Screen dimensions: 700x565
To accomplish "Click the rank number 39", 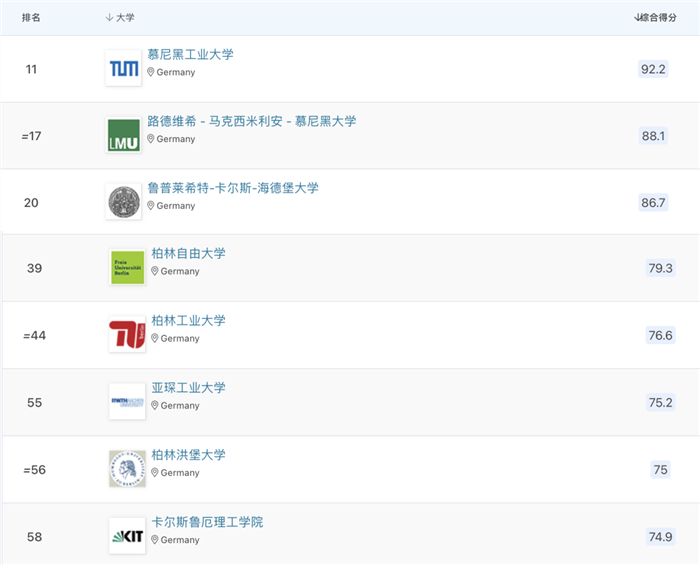I will click(34, 268).
